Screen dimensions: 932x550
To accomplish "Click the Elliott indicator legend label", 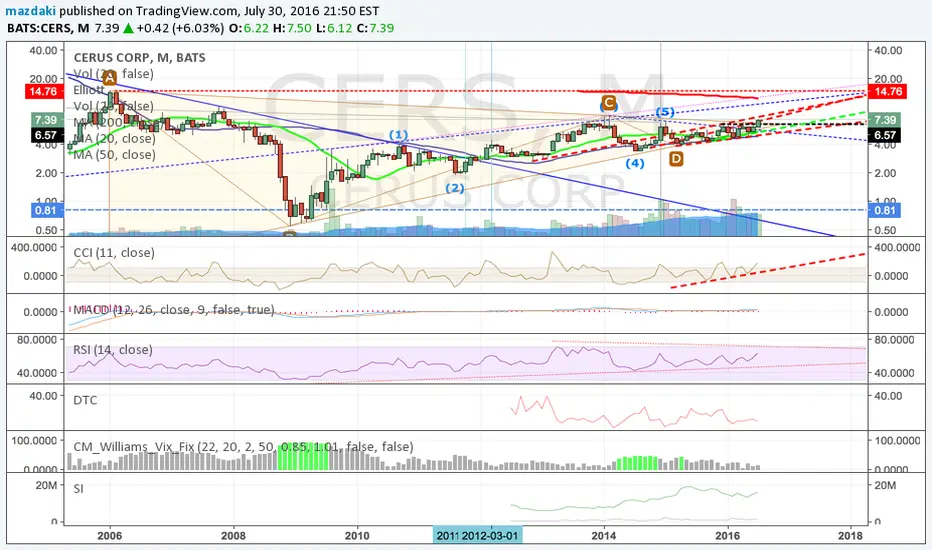I will click(x=89, y=90).
